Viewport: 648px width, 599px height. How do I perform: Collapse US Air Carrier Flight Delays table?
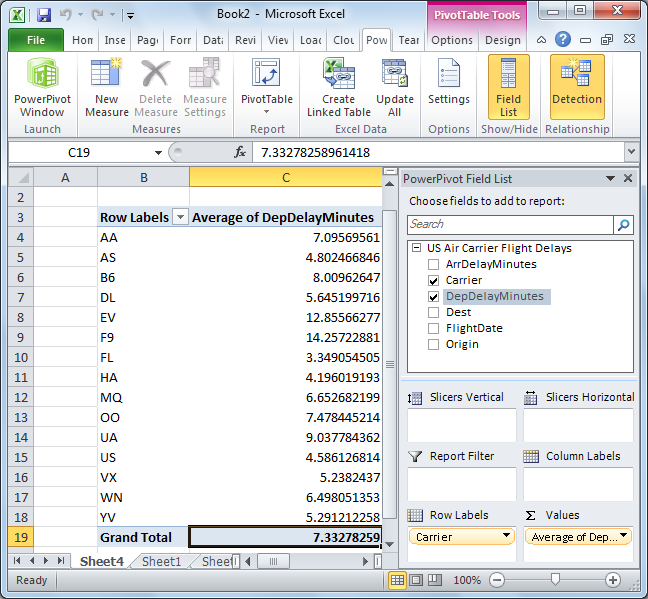click(x=417, y=248)
